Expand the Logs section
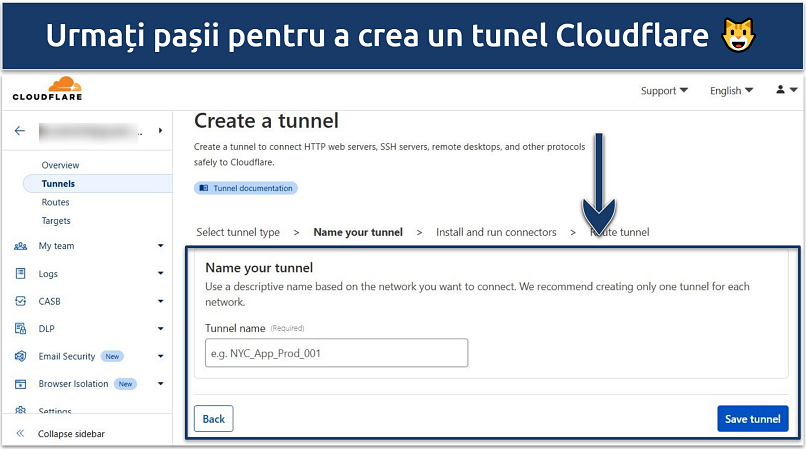 (160, 274)
